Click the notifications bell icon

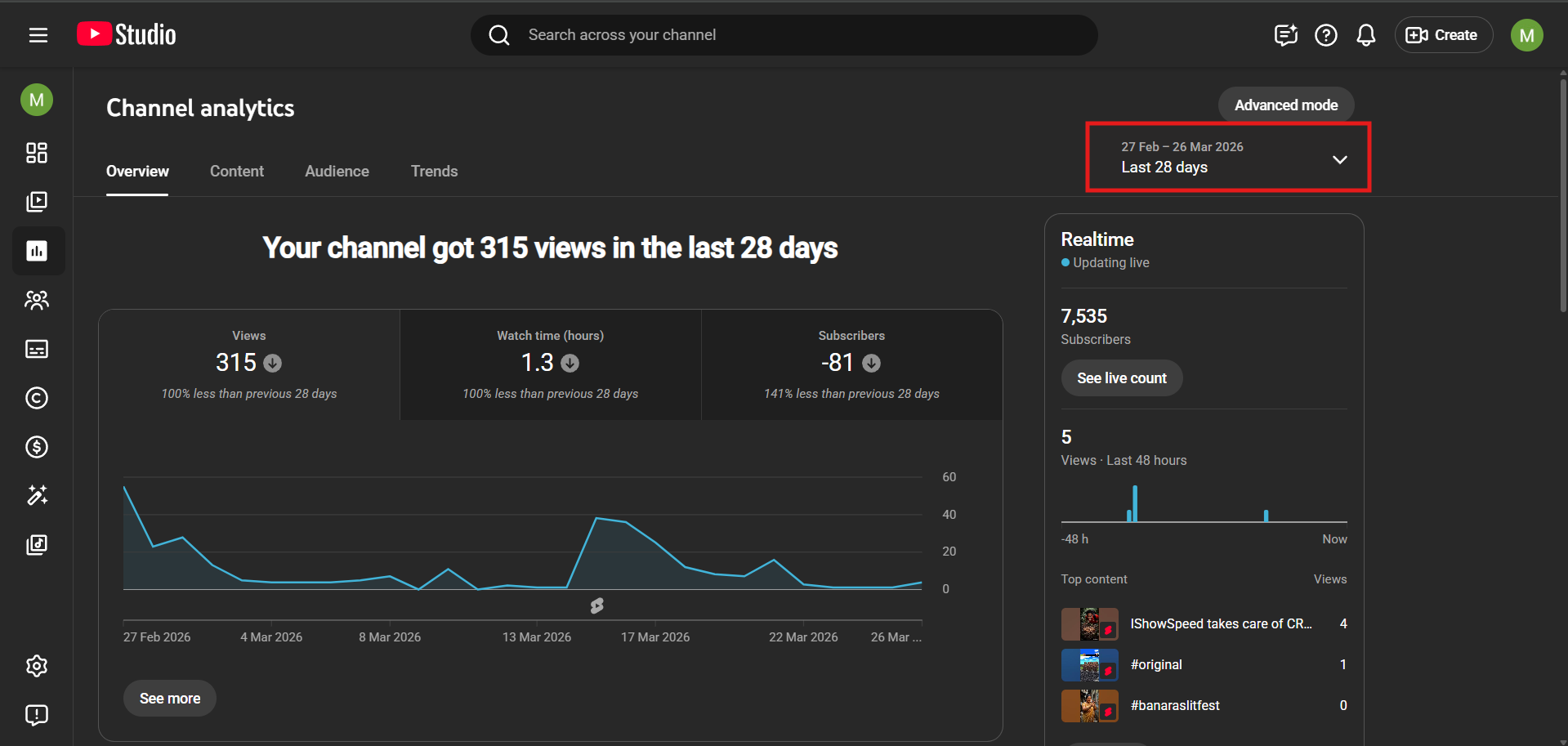(1365, 35)
